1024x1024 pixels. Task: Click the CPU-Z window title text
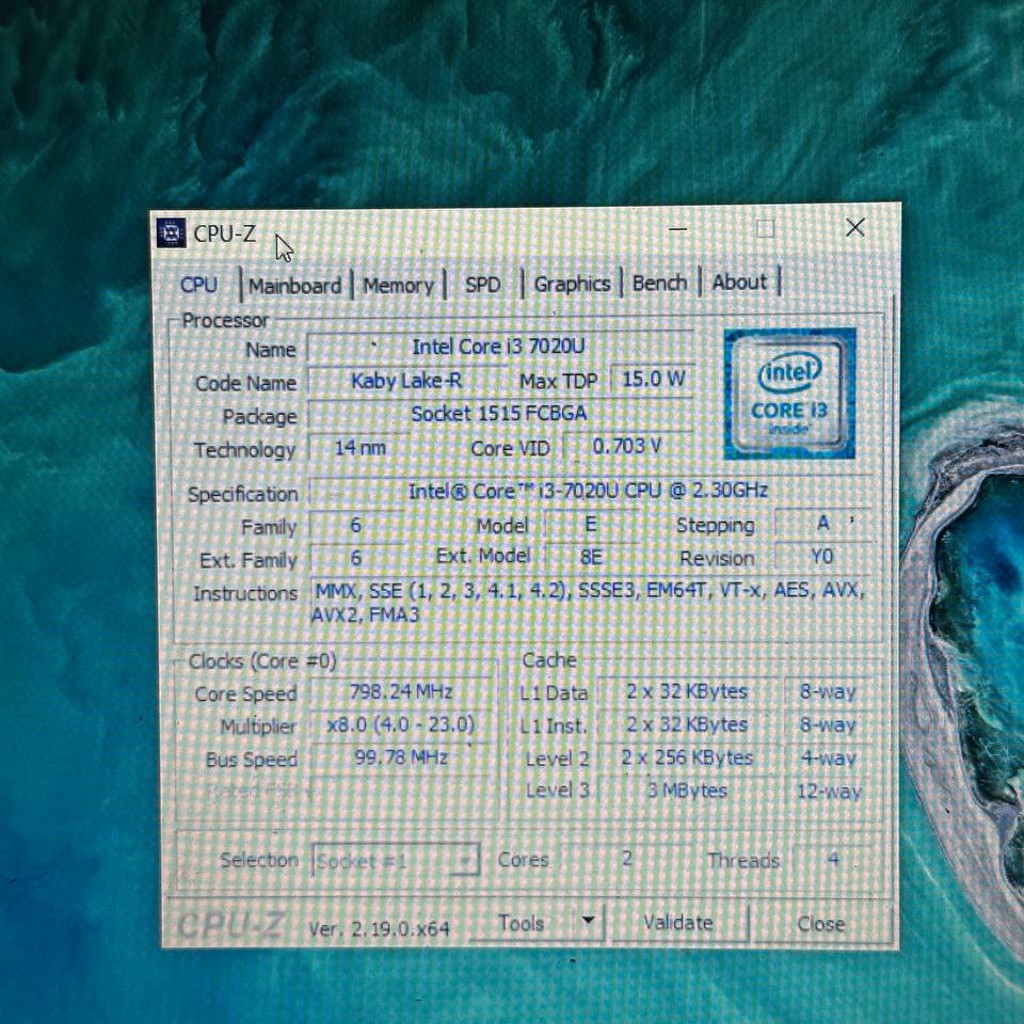tap(225, 233)
